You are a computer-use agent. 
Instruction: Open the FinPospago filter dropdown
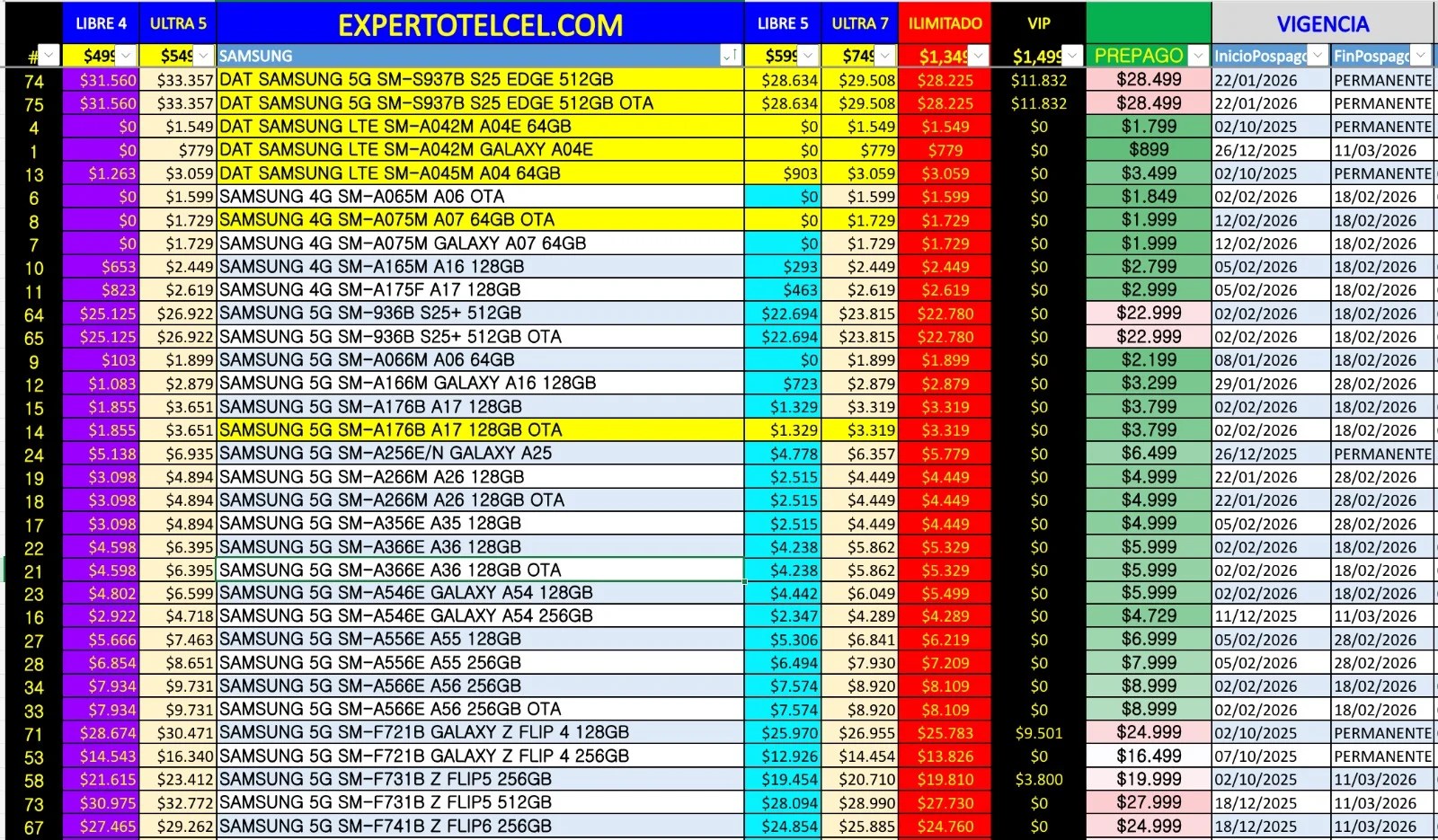[1421, 56]
